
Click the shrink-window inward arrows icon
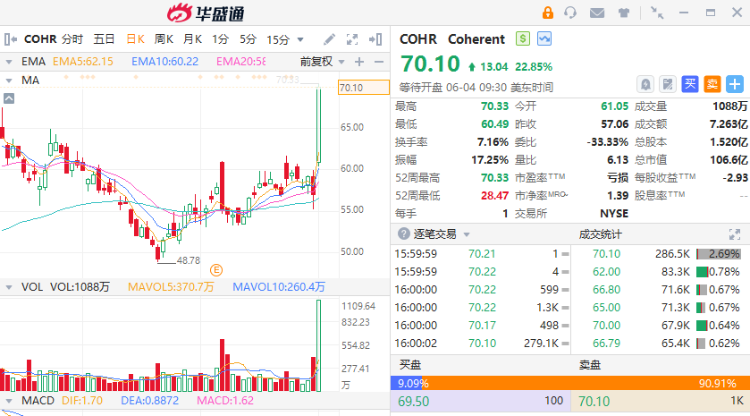coord(657,13)
